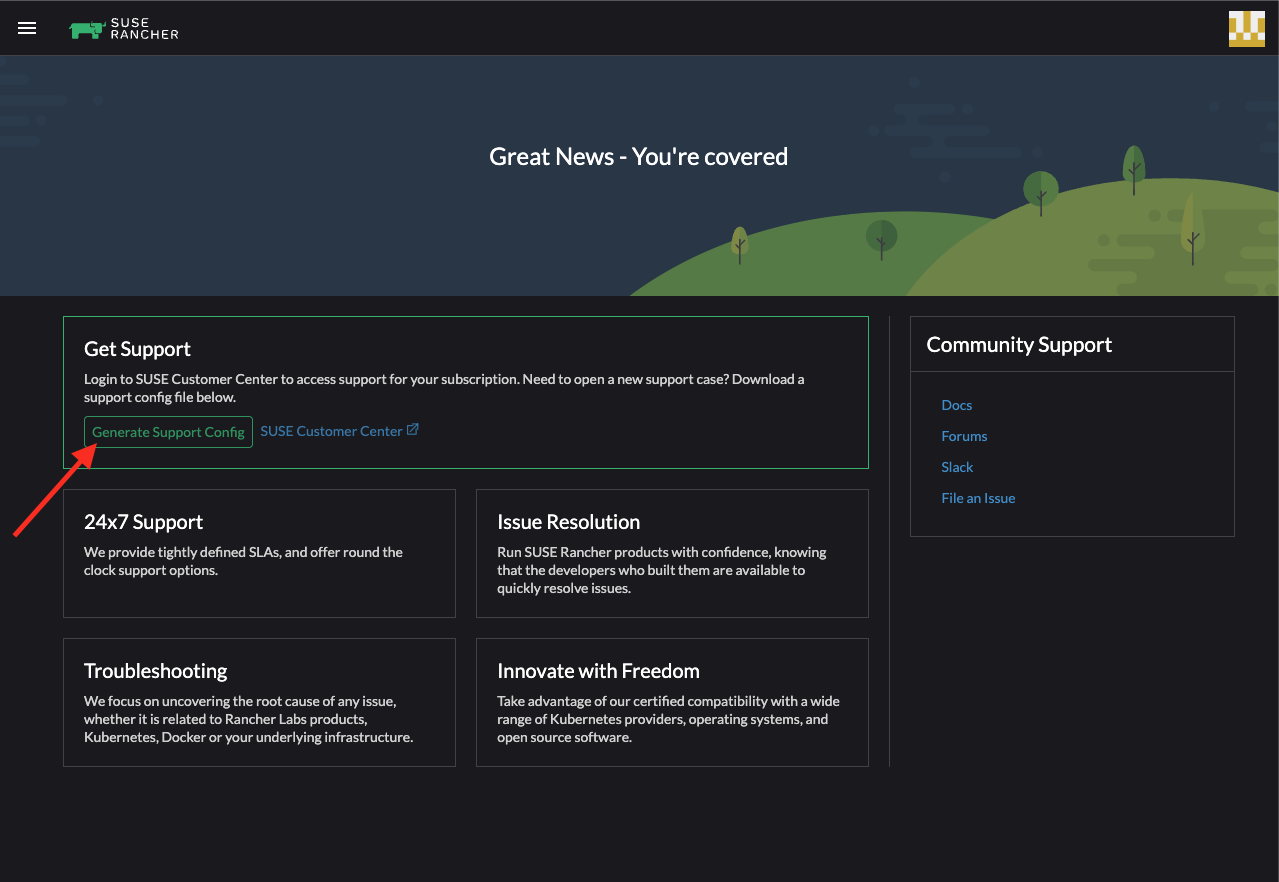Screen dimensions: 1279x882
Task: Open the hamburger navigation menu
Action: tap(27, 28)
